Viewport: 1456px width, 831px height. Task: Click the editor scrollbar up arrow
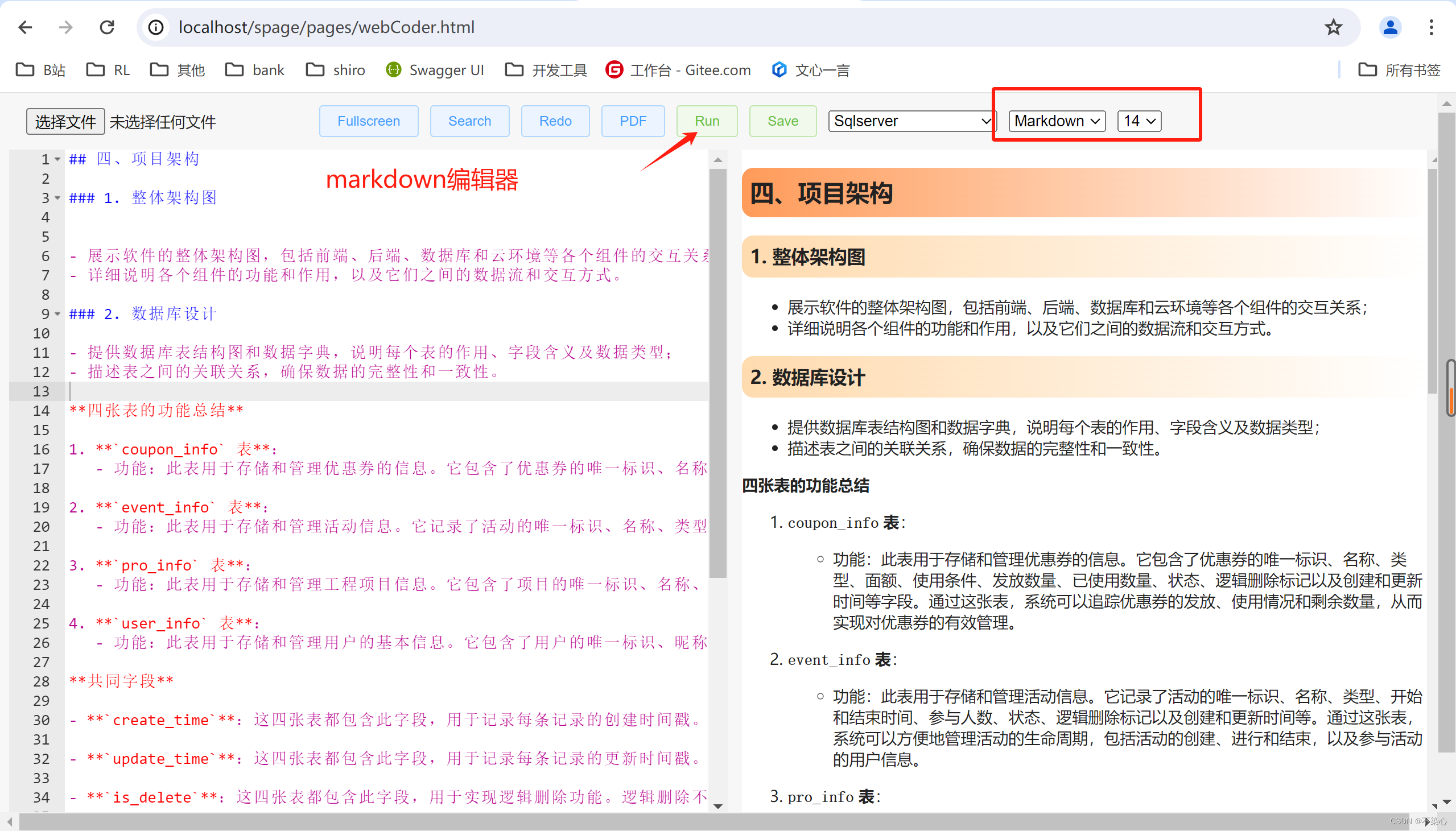coord(718,160)
